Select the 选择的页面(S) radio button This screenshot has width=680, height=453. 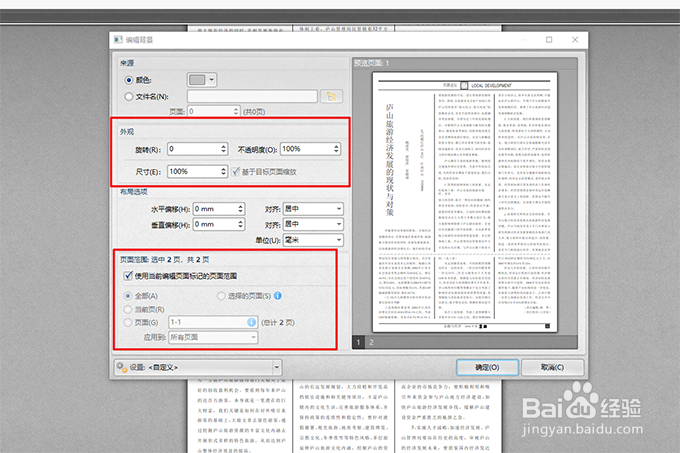pyautogui.click(x=221, y=296)
